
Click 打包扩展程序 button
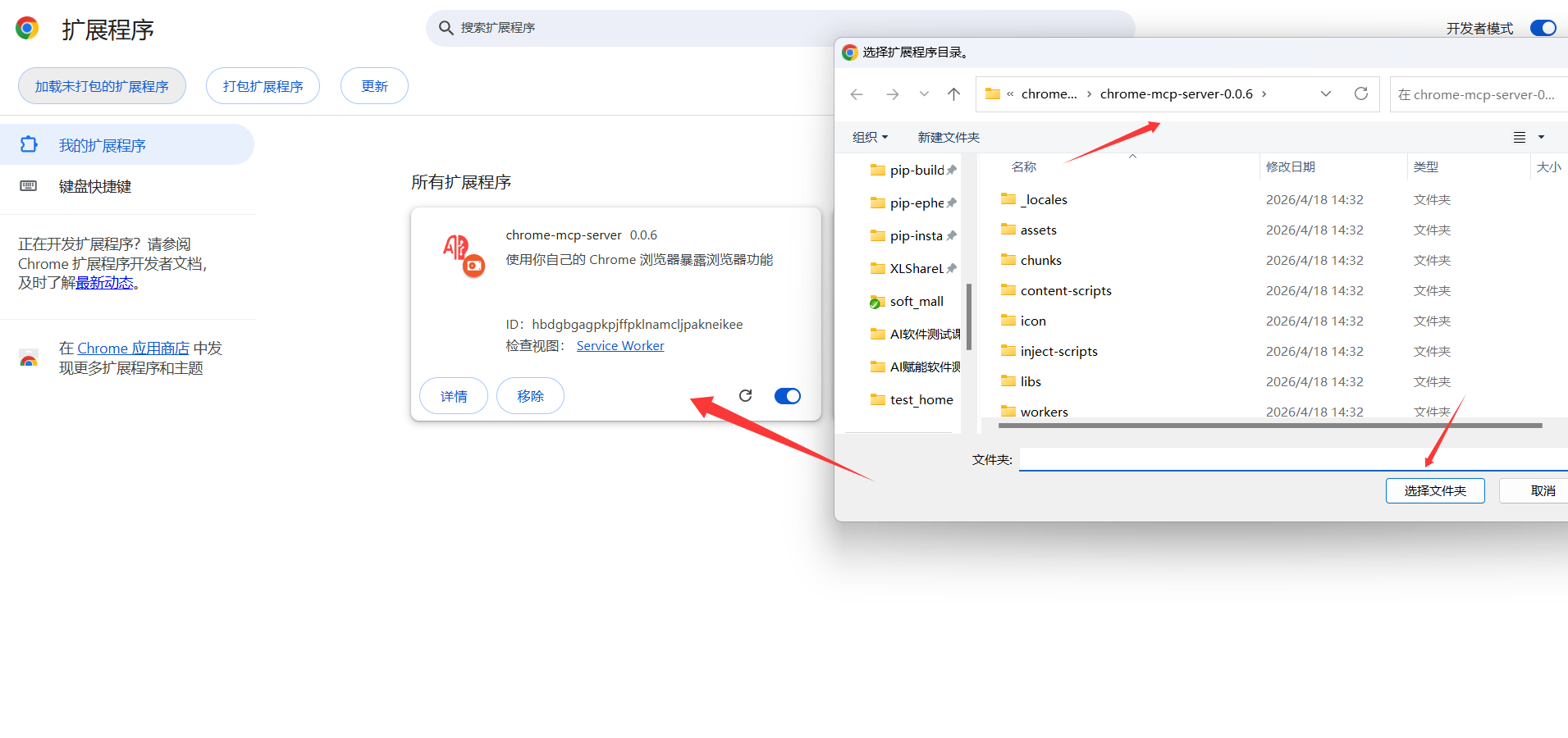(x=263, y=86)
